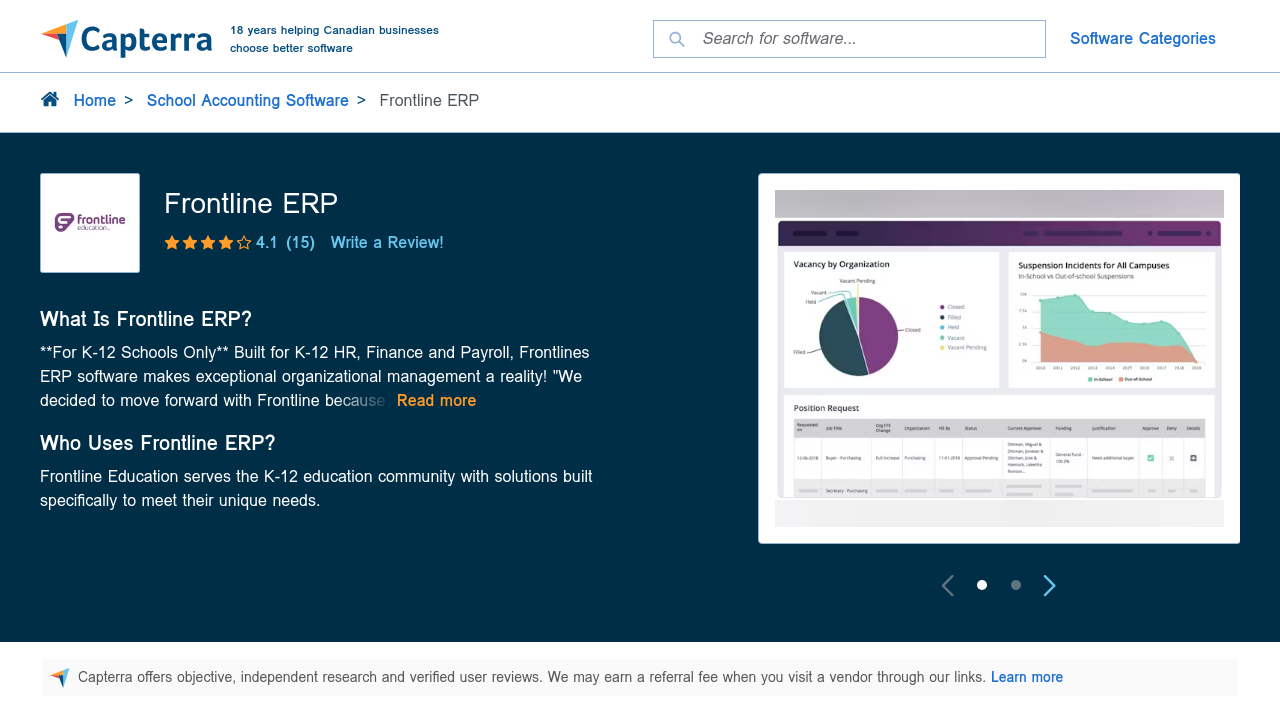Click the Frontline ERP breadcrumb text

[429, 101]
